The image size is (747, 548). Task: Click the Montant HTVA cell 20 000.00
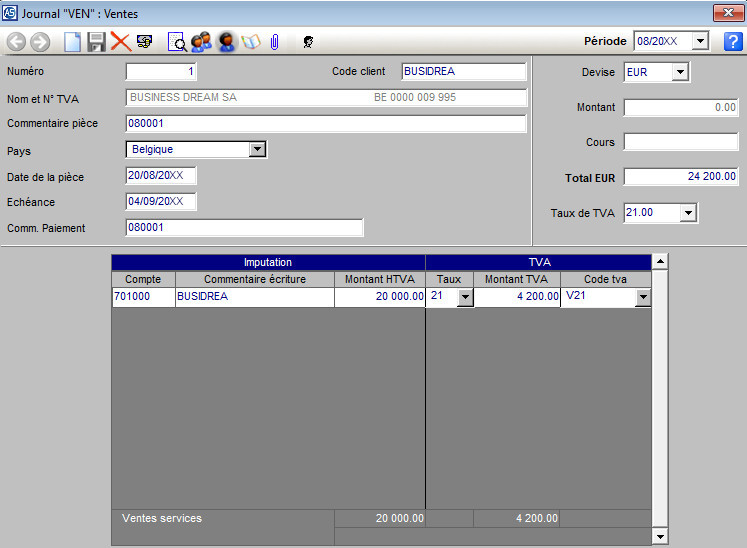click(x=379, y=297)
